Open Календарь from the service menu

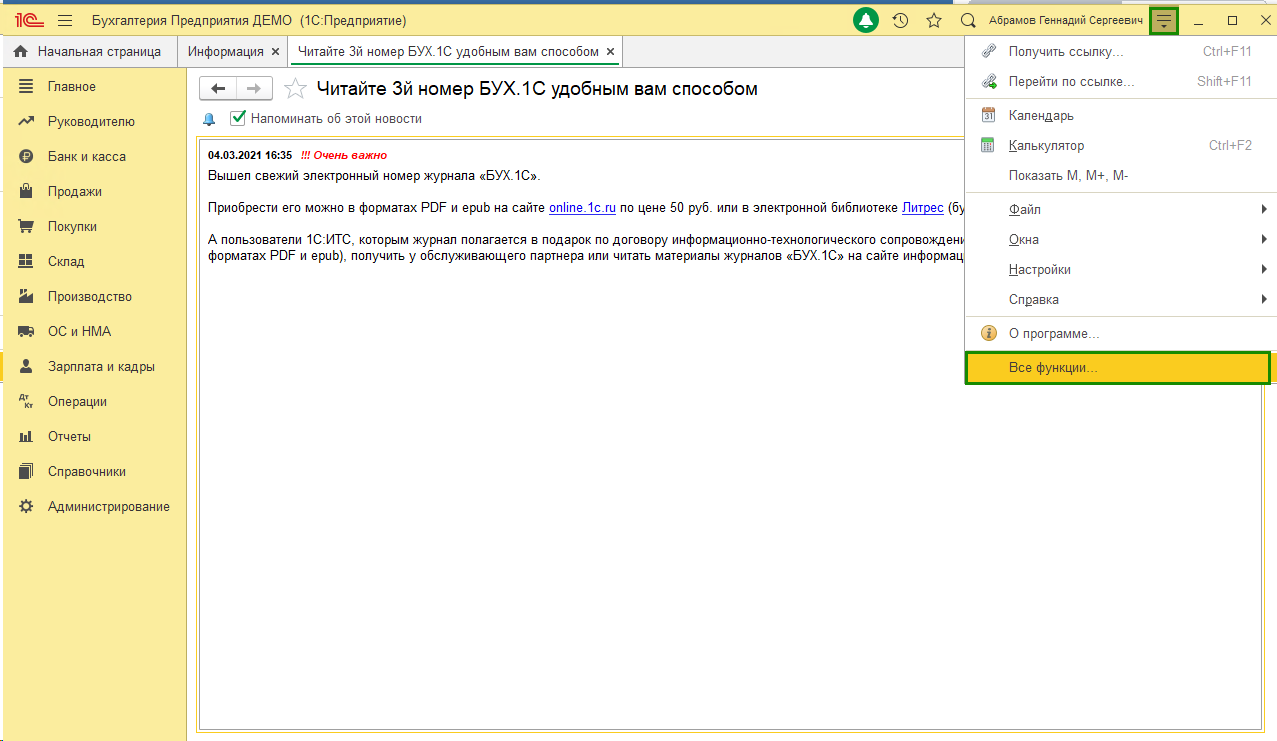pyautogui.click(x=1121, y=116)
